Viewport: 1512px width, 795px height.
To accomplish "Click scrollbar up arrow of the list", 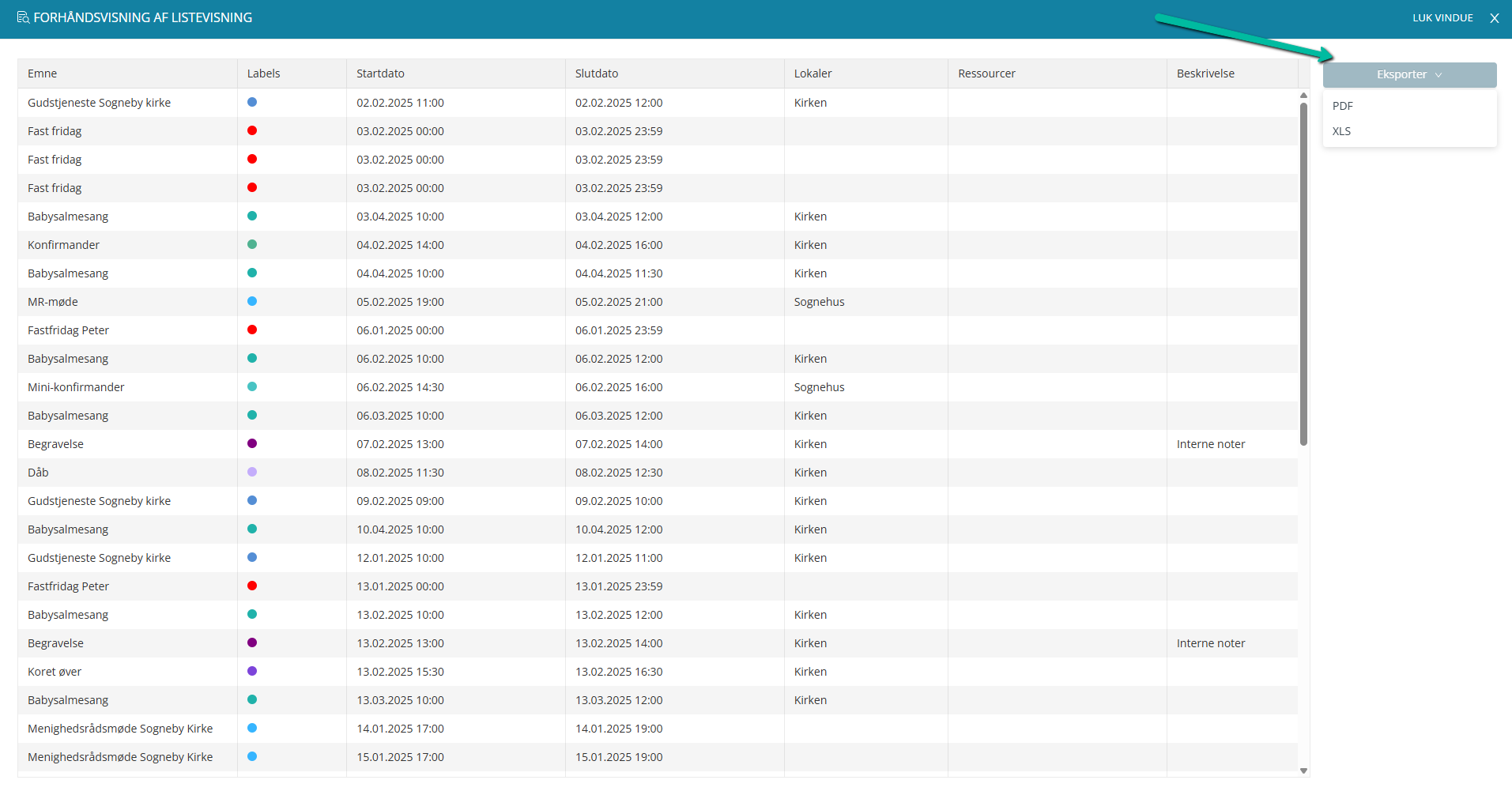I will [1303, 96].
